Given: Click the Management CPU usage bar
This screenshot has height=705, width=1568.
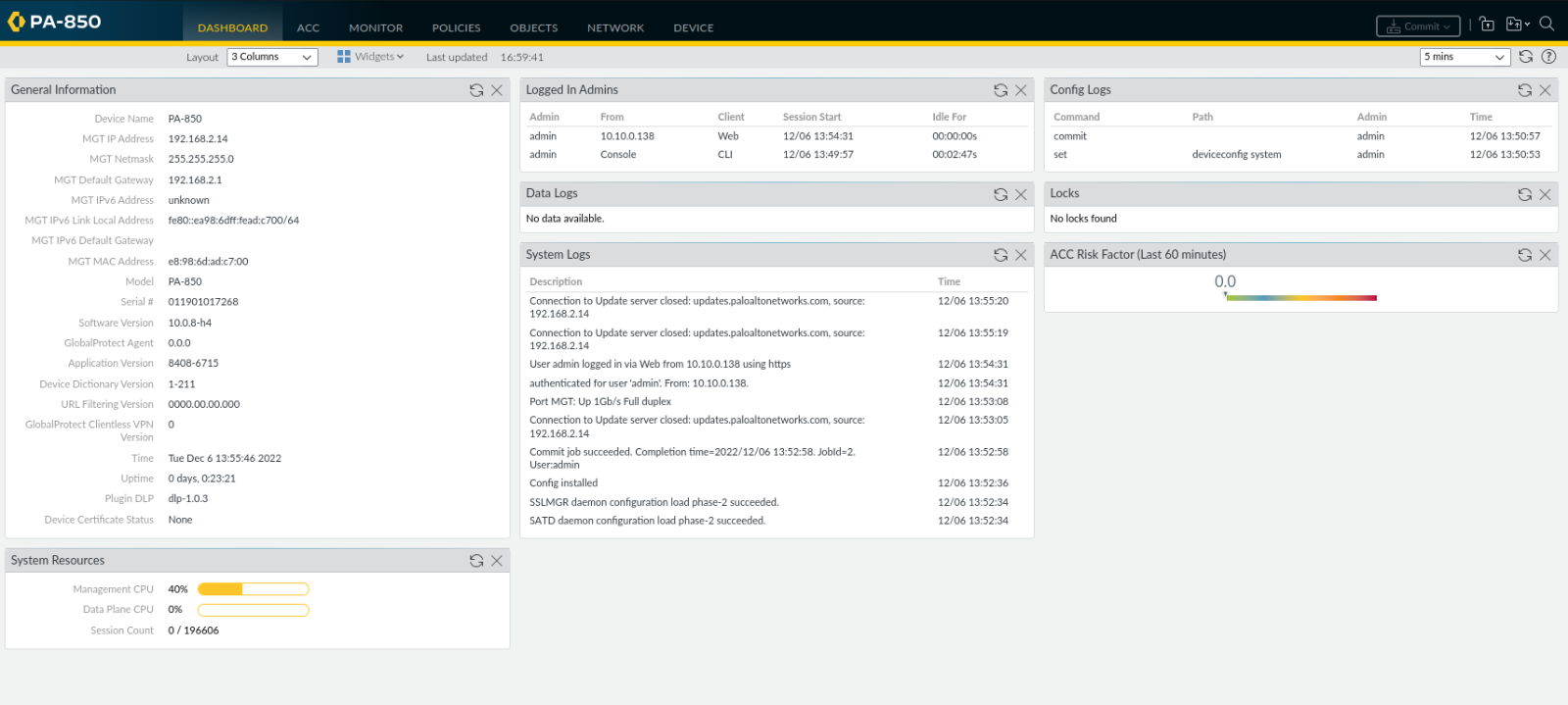Looking at the screenshot, I should [253, 589].
